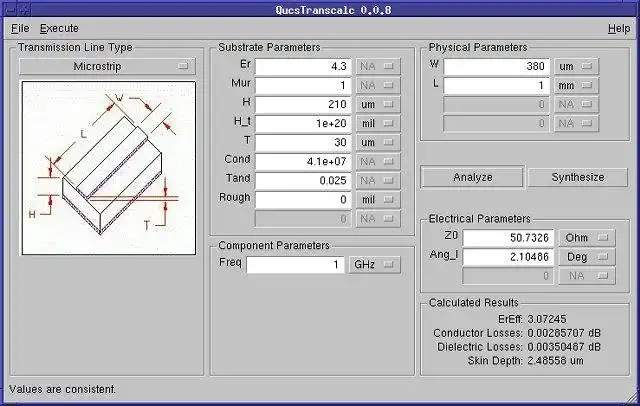Open the Execute menu
The image size is (640, 406).
59,29
